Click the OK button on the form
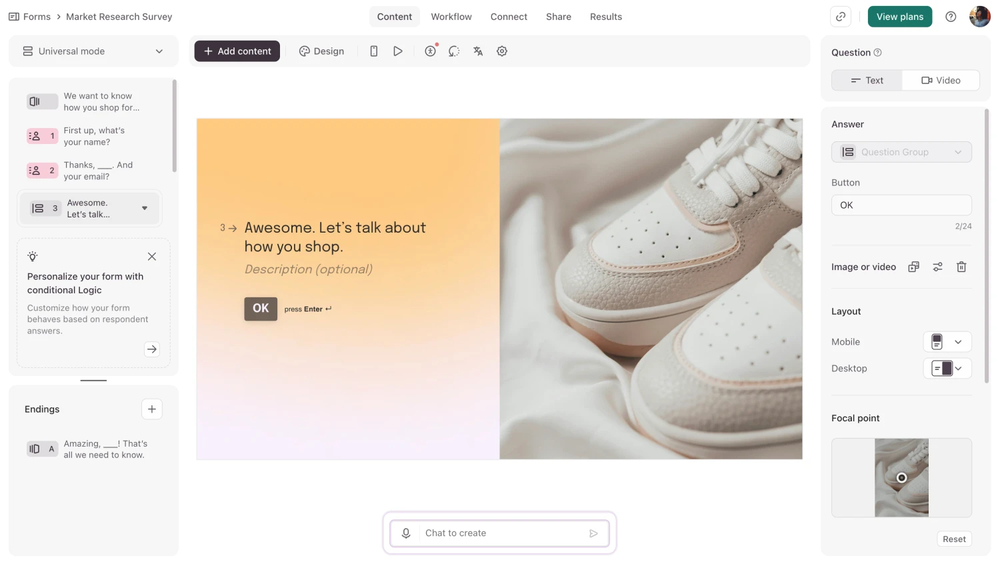This screenshot has height=564, width=1000. coord(260,308)
